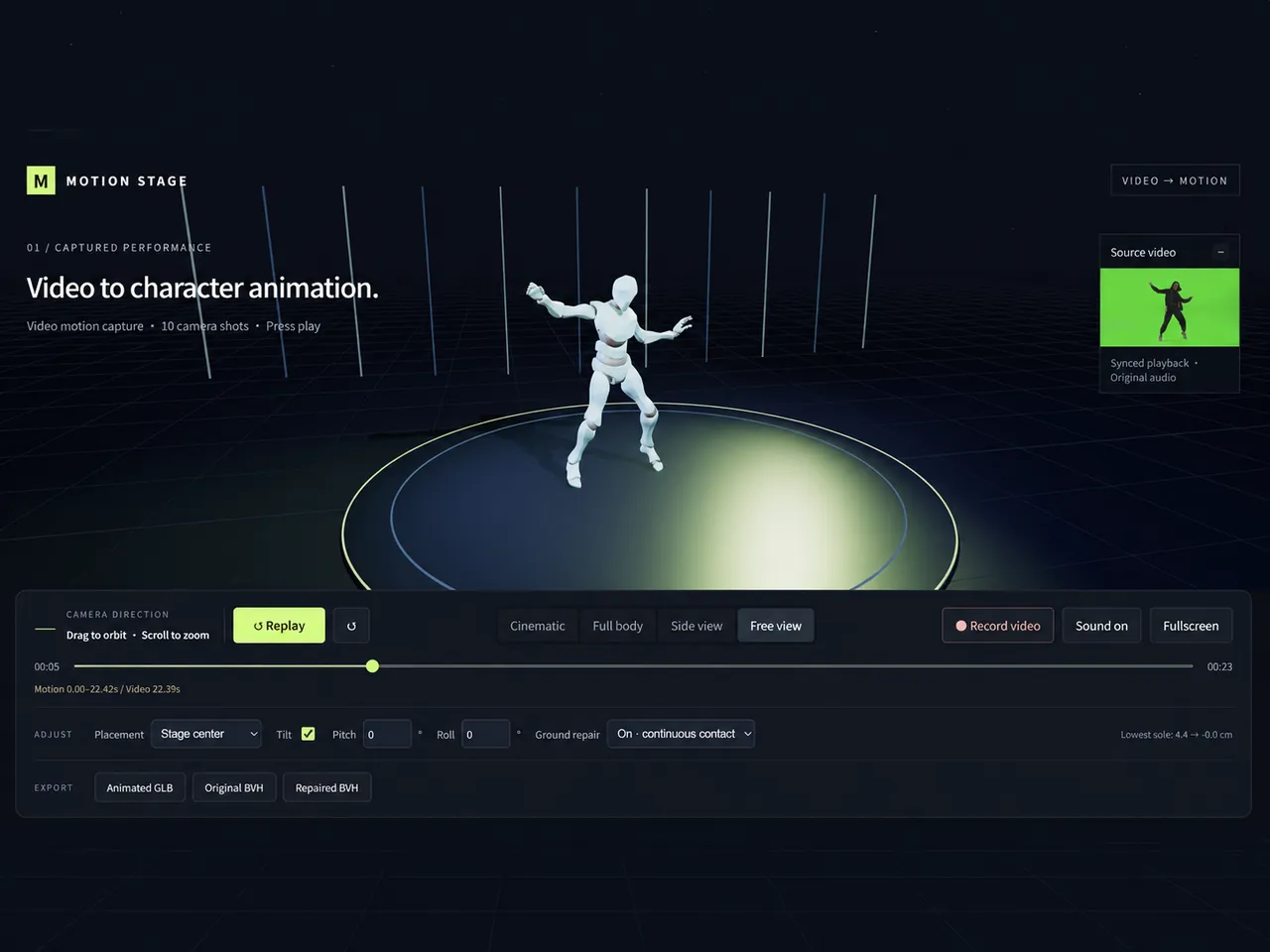Focus the Pitch input field
Screen dimensions: 1270x952
[x=387, y=734]
